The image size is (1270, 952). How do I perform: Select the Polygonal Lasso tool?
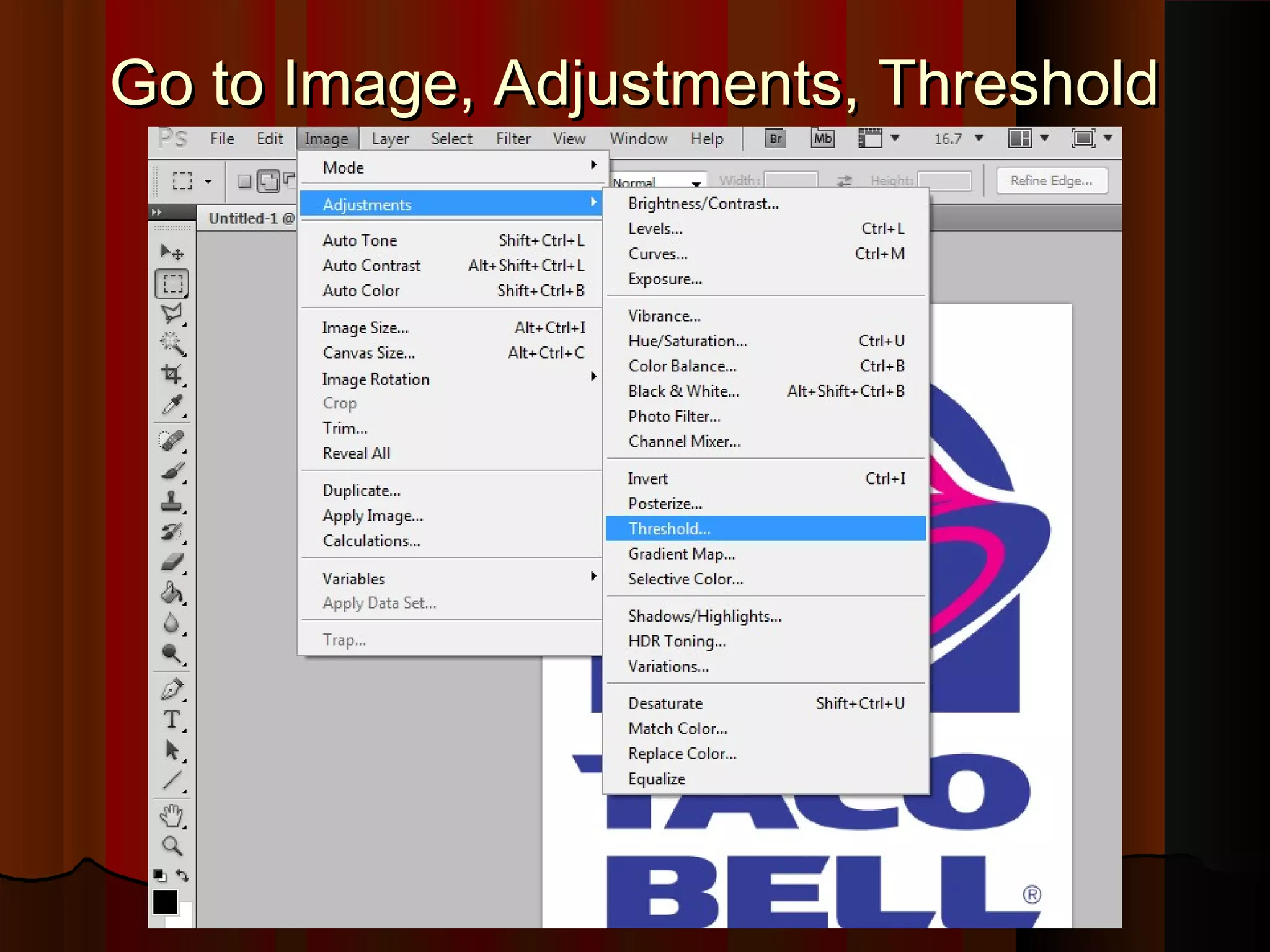coord(172,314)
